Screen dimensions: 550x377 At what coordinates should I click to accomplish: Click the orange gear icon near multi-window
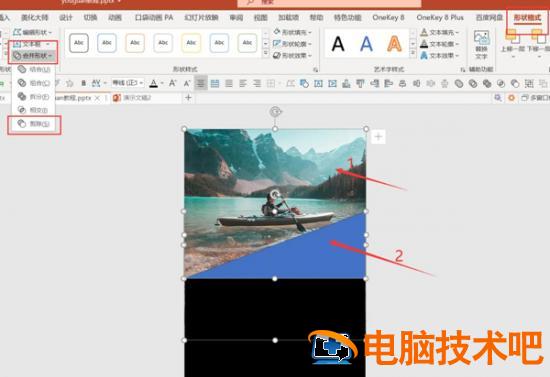[x=511, y=98]
